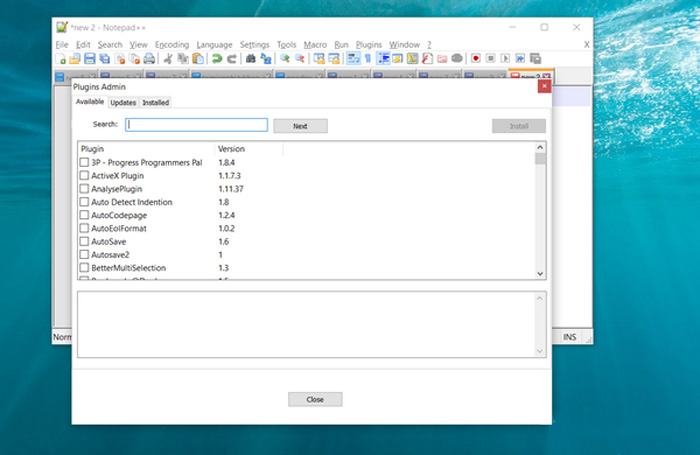
Task: Click the Print toolbar icon
Action: coord(149,58)
